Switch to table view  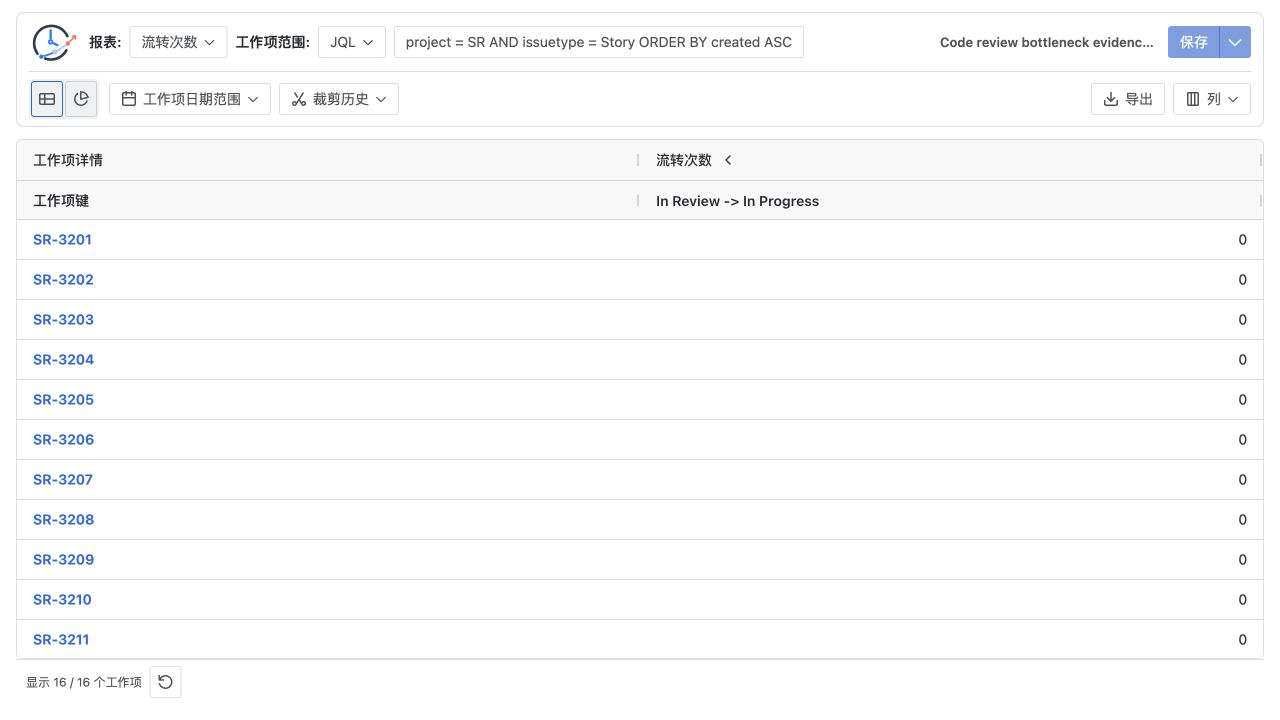pyautogui.click(x=47, y=99)
